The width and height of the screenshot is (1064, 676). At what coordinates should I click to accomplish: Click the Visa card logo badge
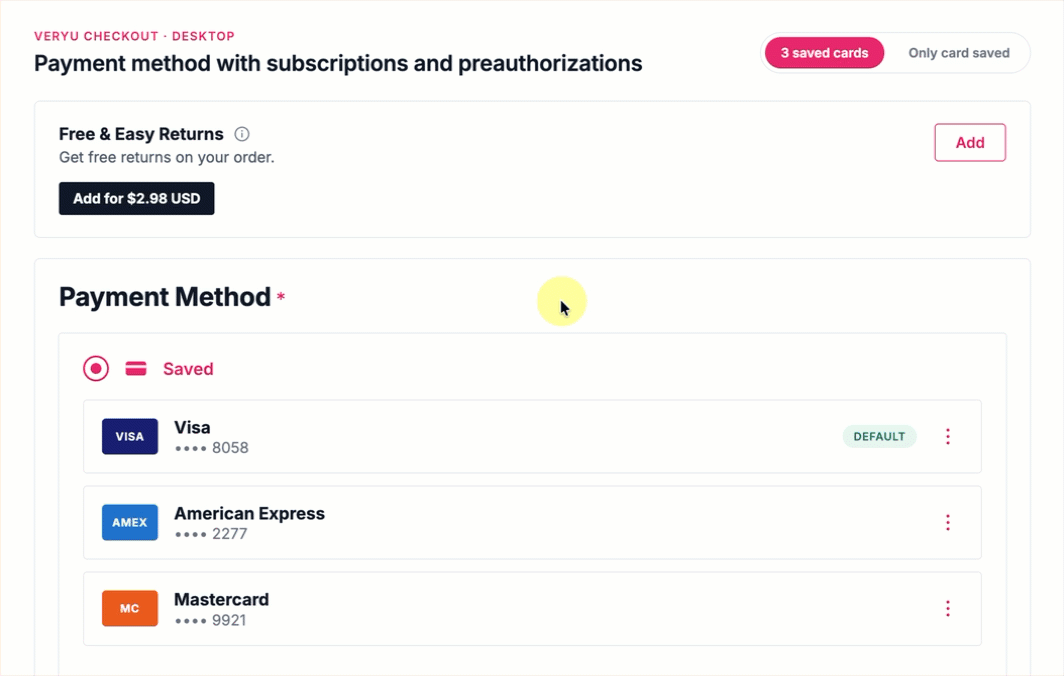pos(130,436)
